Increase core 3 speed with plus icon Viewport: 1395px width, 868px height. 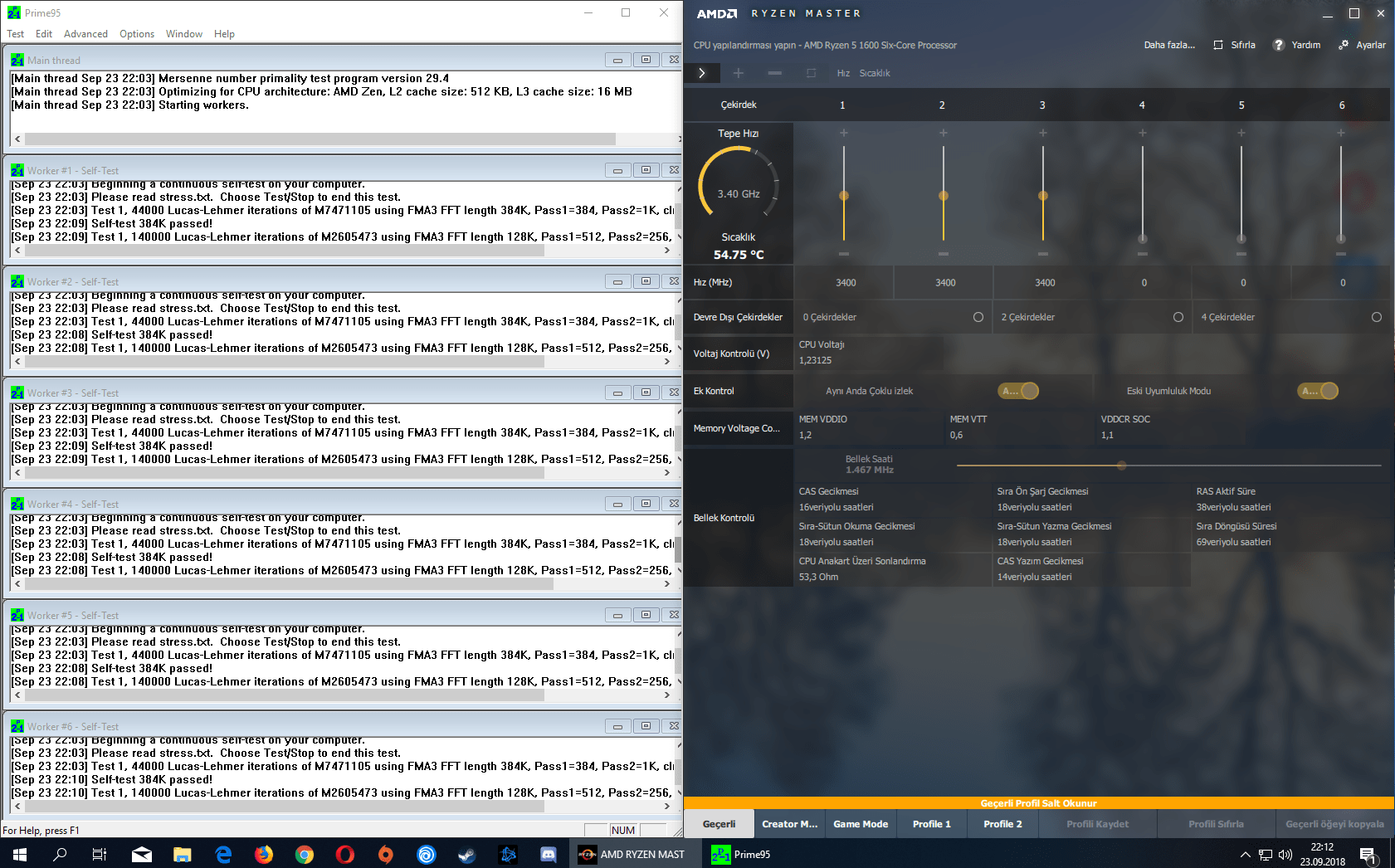point(1043,133)
